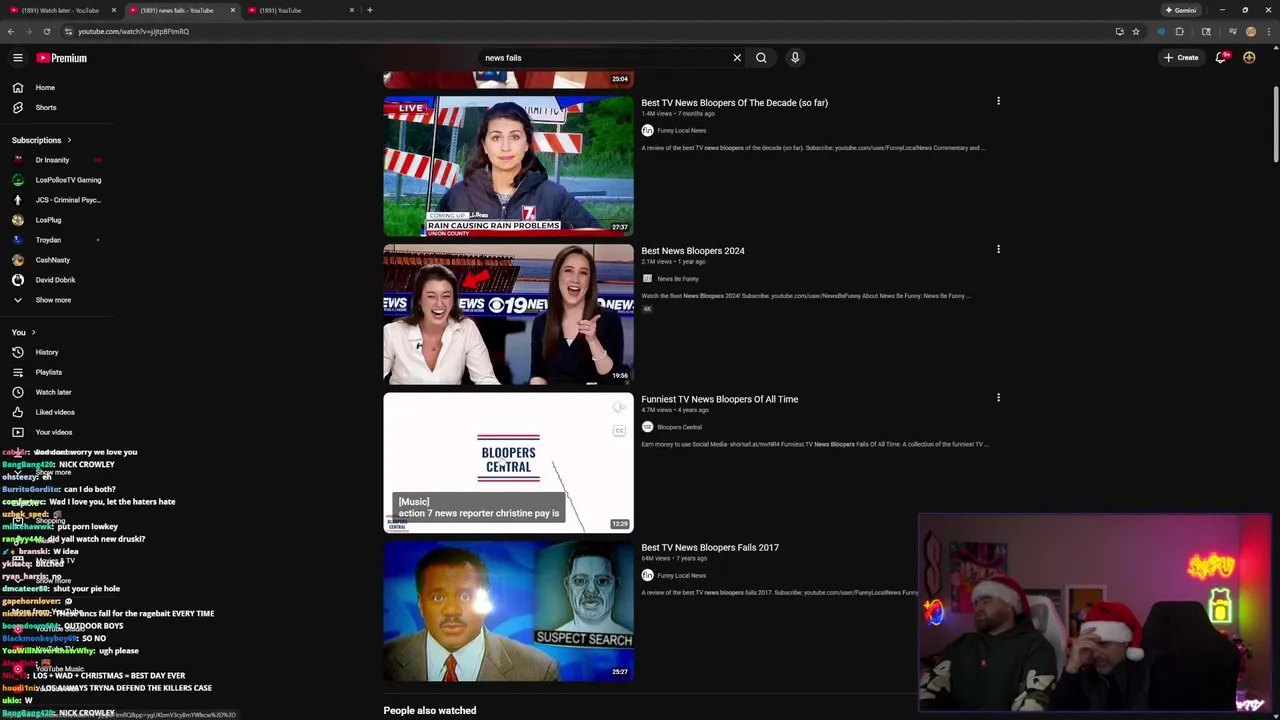The width and height of the screenshot is (1280, 720).
Task: Expand the You section header
Action: click(24, 332)
